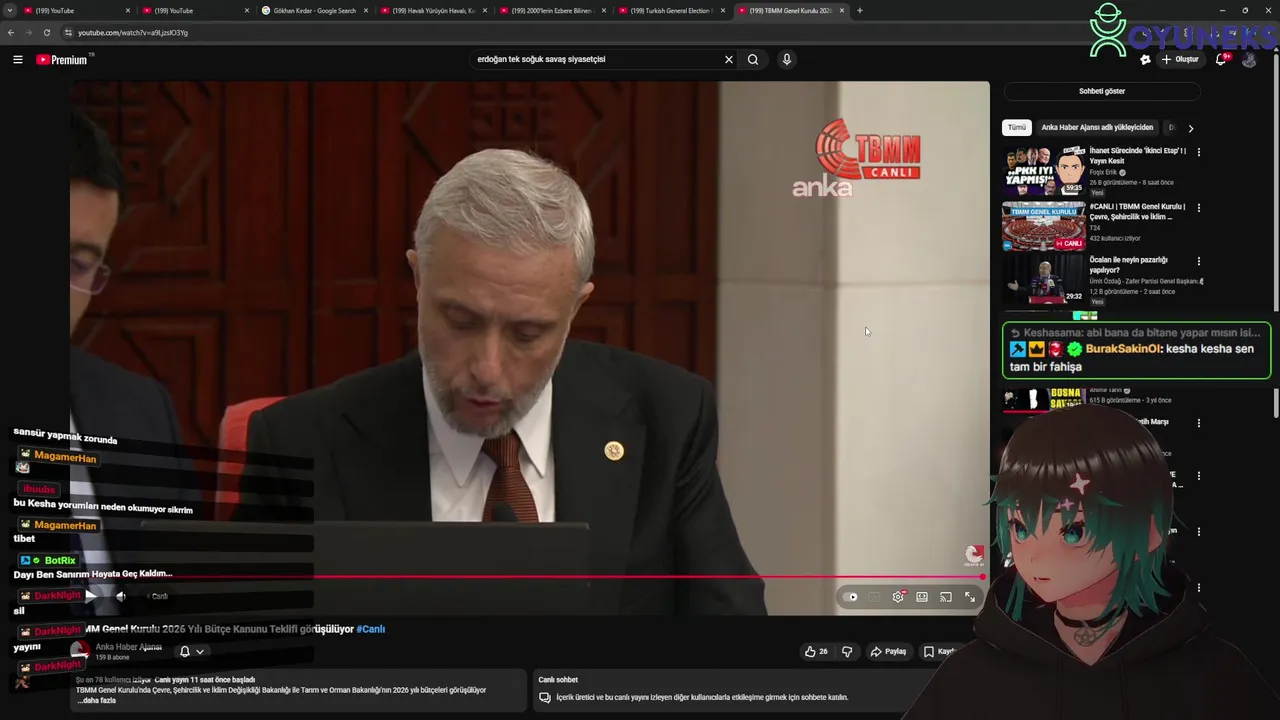Click the #Canlı hashtag link
The image size is (1280, 720).
click(371, 629)
